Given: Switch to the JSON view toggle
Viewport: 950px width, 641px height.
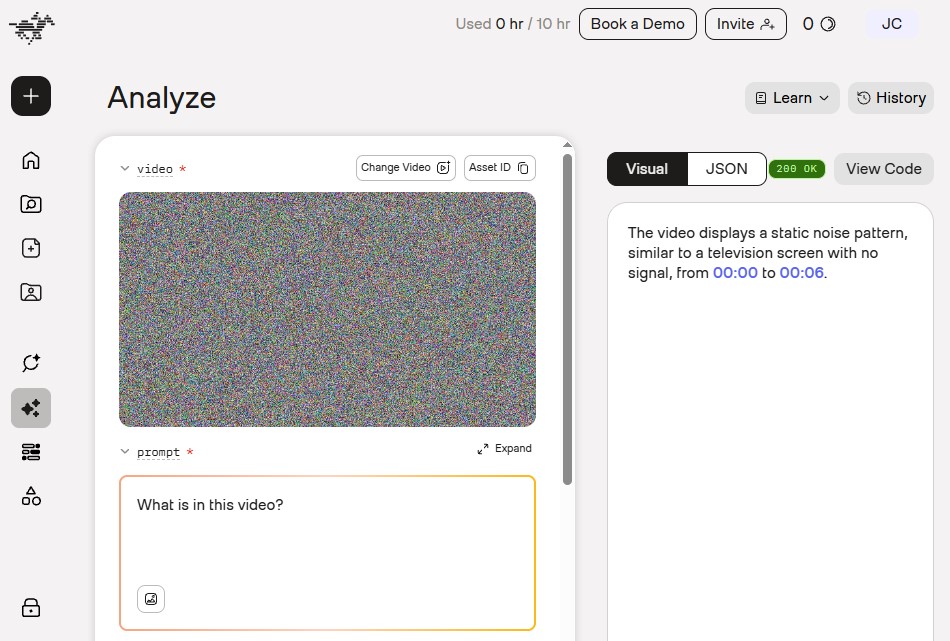Looking at the screenshot, I should coord(726,168).
